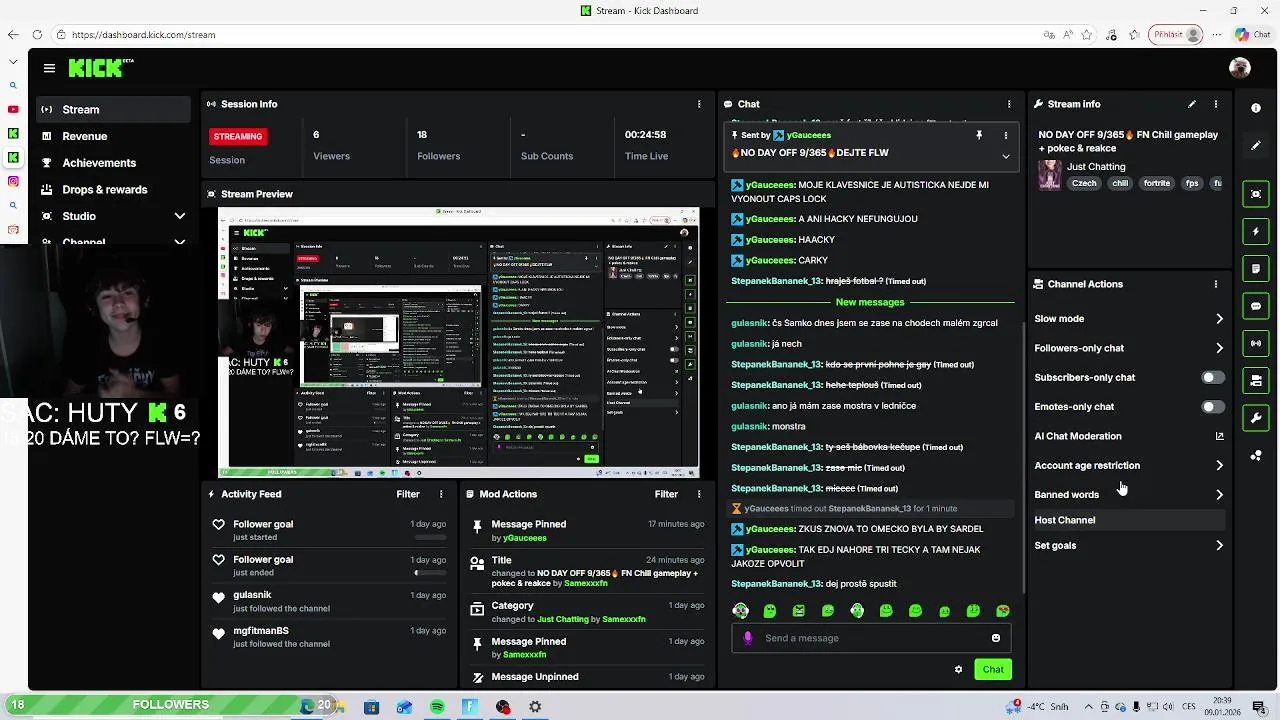Open Slow mode options
This screenshot has width=1280, height=720.
(1129, 319)
